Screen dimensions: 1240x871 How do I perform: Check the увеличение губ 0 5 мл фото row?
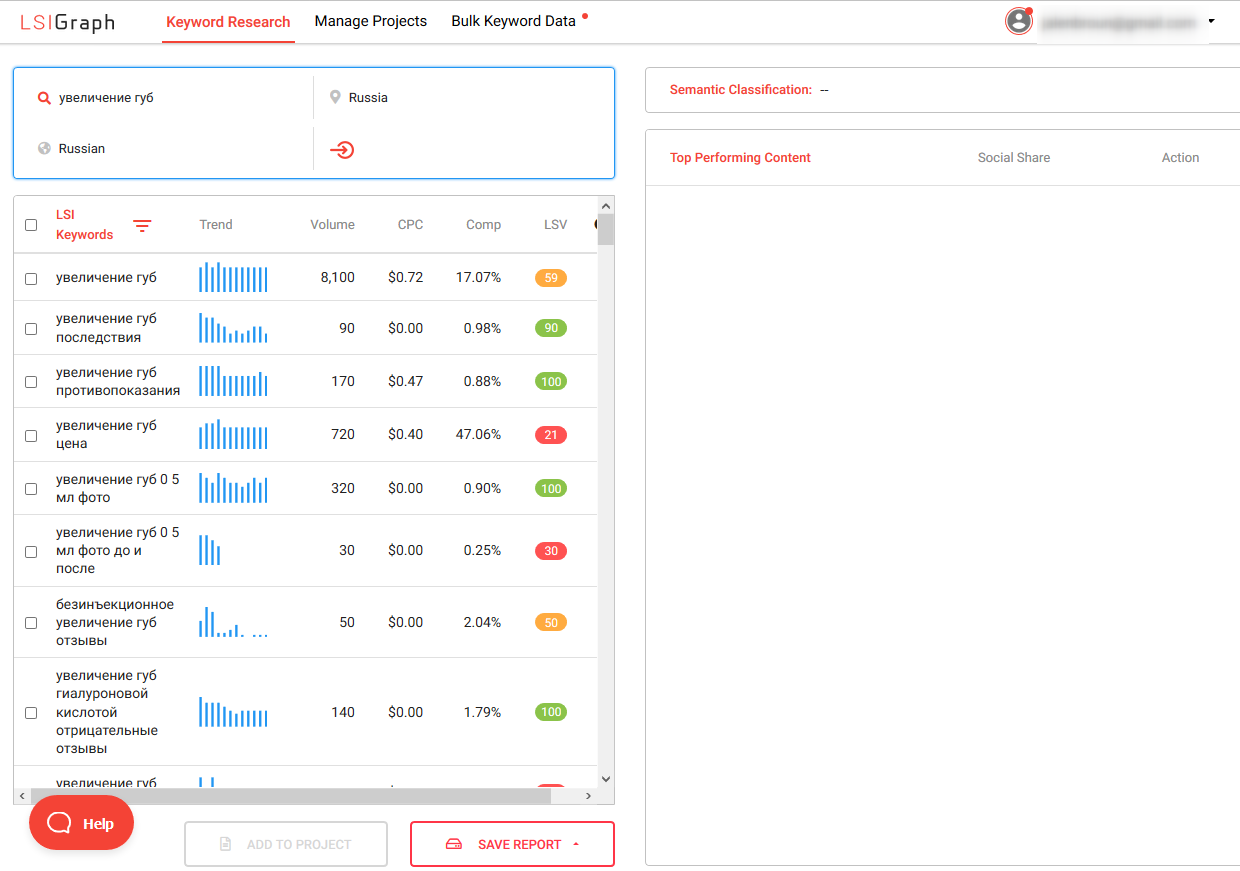31,489
